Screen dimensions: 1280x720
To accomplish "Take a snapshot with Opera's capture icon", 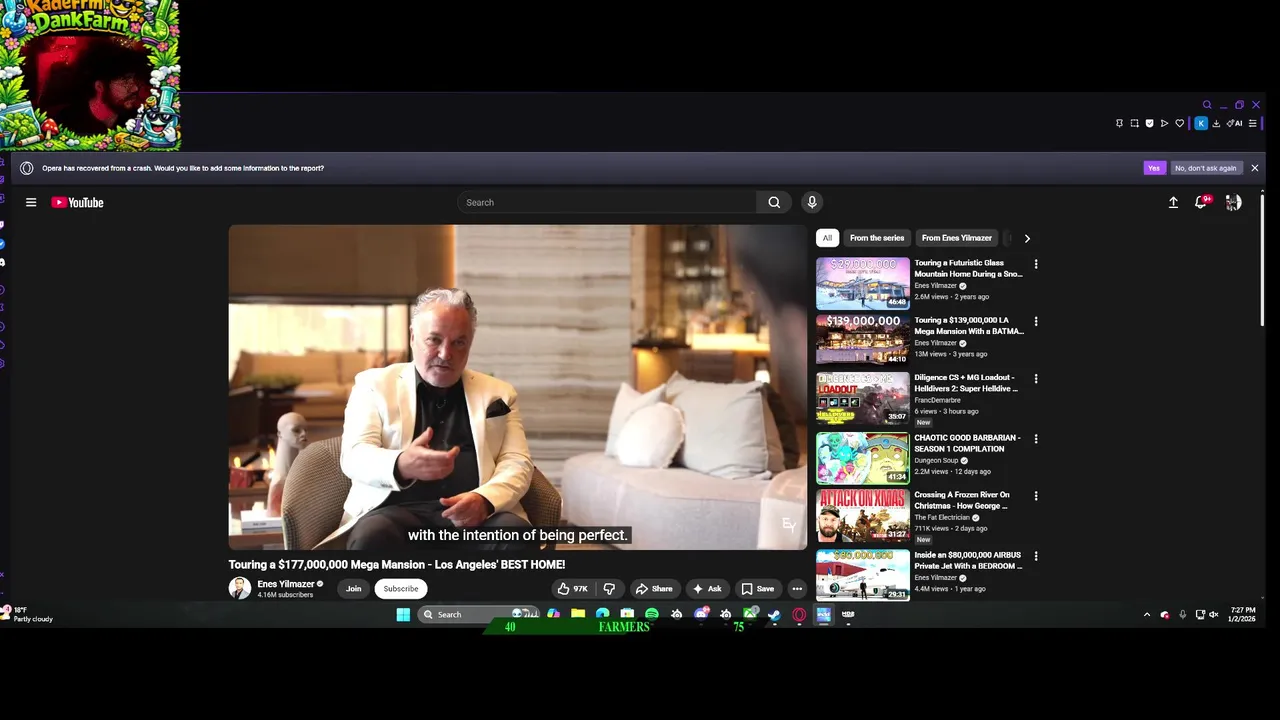I will point(1134,123).
